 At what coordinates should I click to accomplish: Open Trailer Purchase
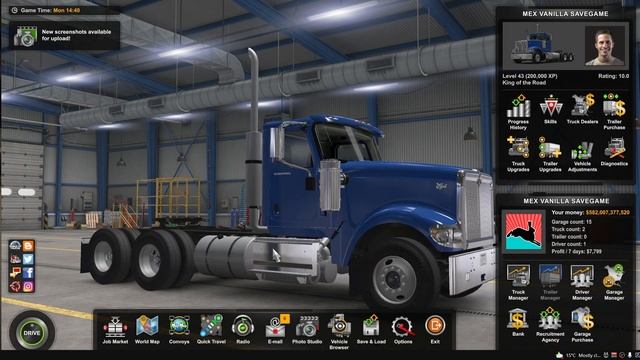point(614,112)
